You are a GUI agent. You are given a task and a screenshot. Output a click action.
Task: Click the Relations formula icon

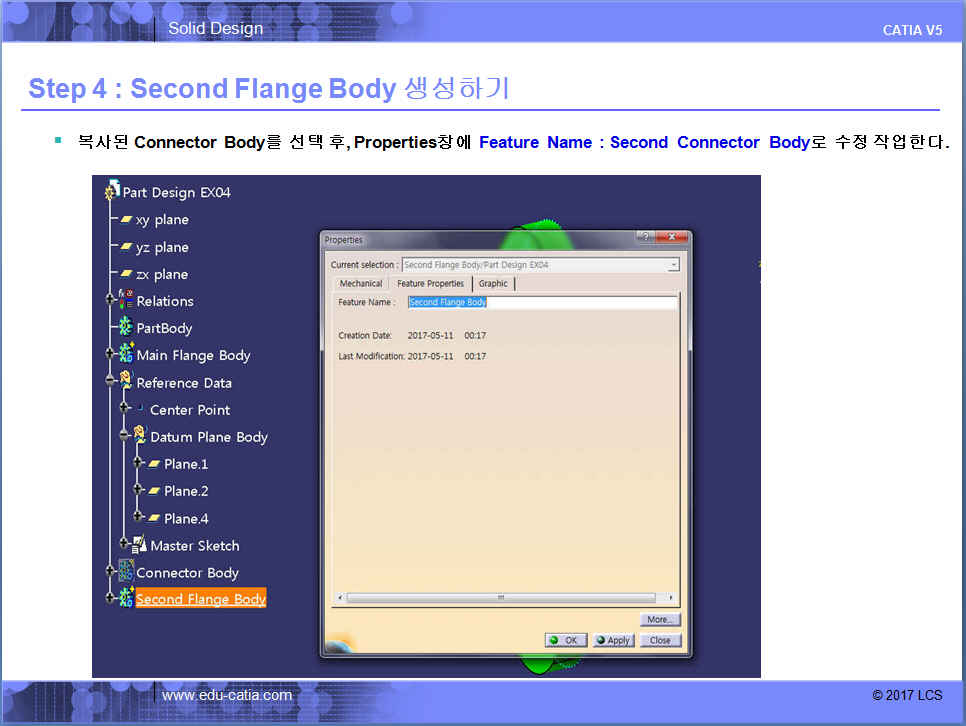(x=126, y=301)
